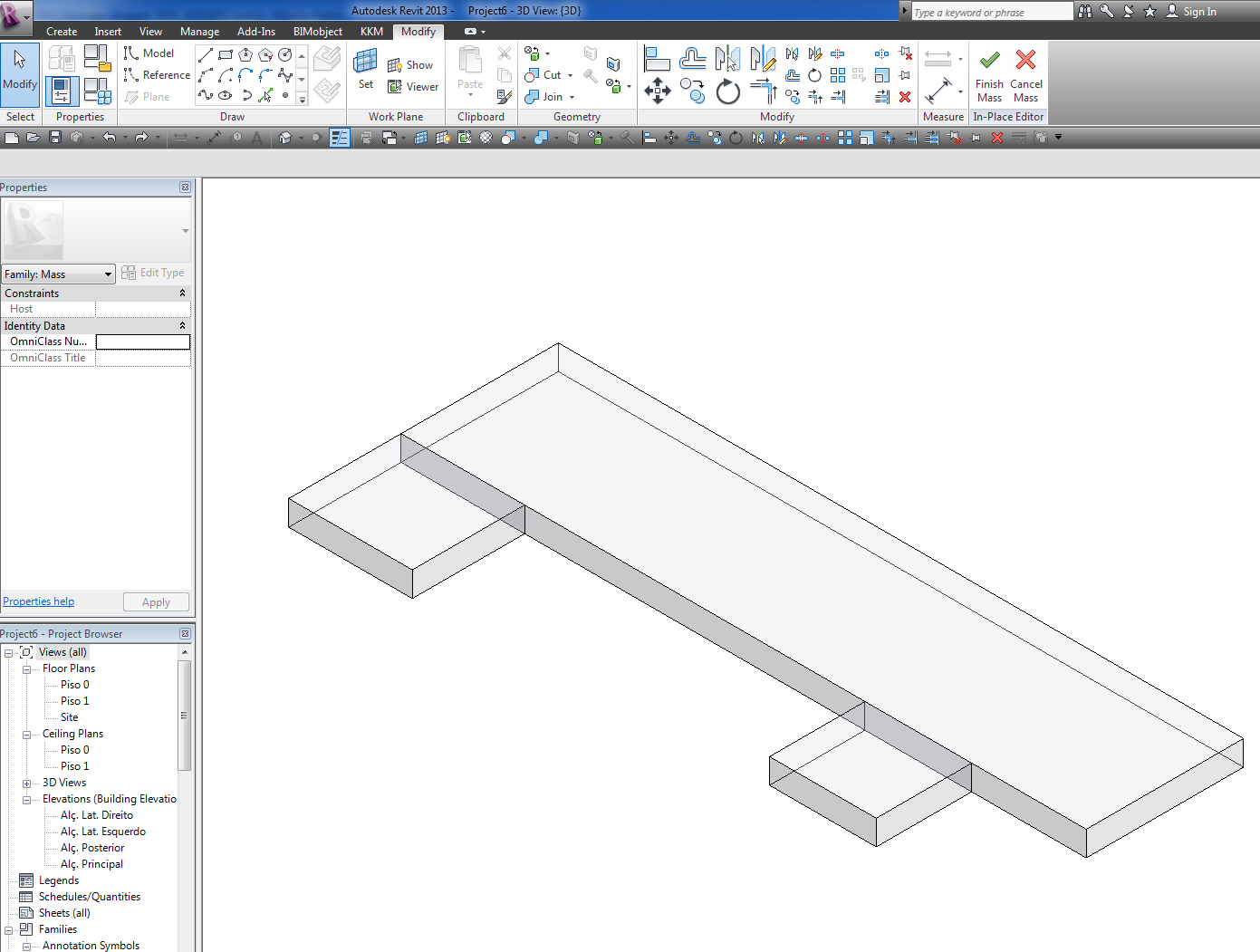The height and width of the screenshot is (952, 1260).
Task: Open the View ribbon tab
Action: pyautogui.click(x=150, y=32)
